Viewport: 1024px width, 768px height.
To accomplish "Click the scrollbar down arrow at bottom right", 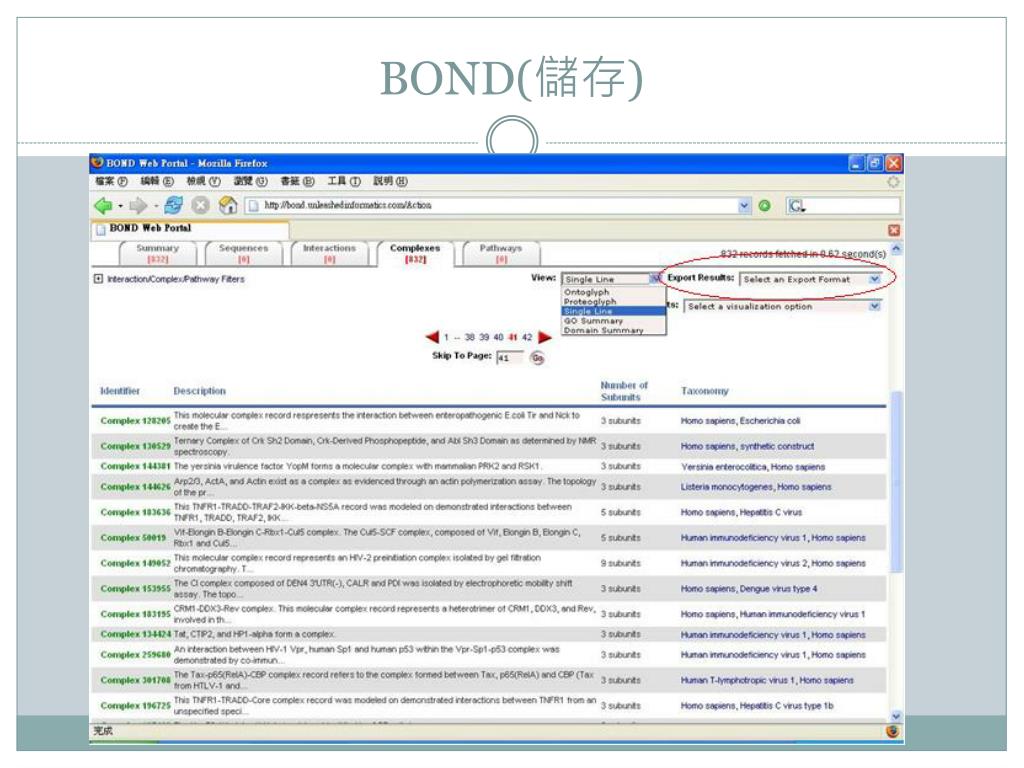I will pos(896,716).
